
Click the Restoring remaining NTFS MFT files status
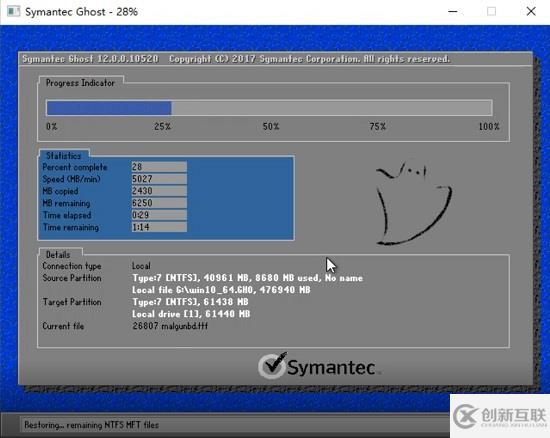[91, 425]
